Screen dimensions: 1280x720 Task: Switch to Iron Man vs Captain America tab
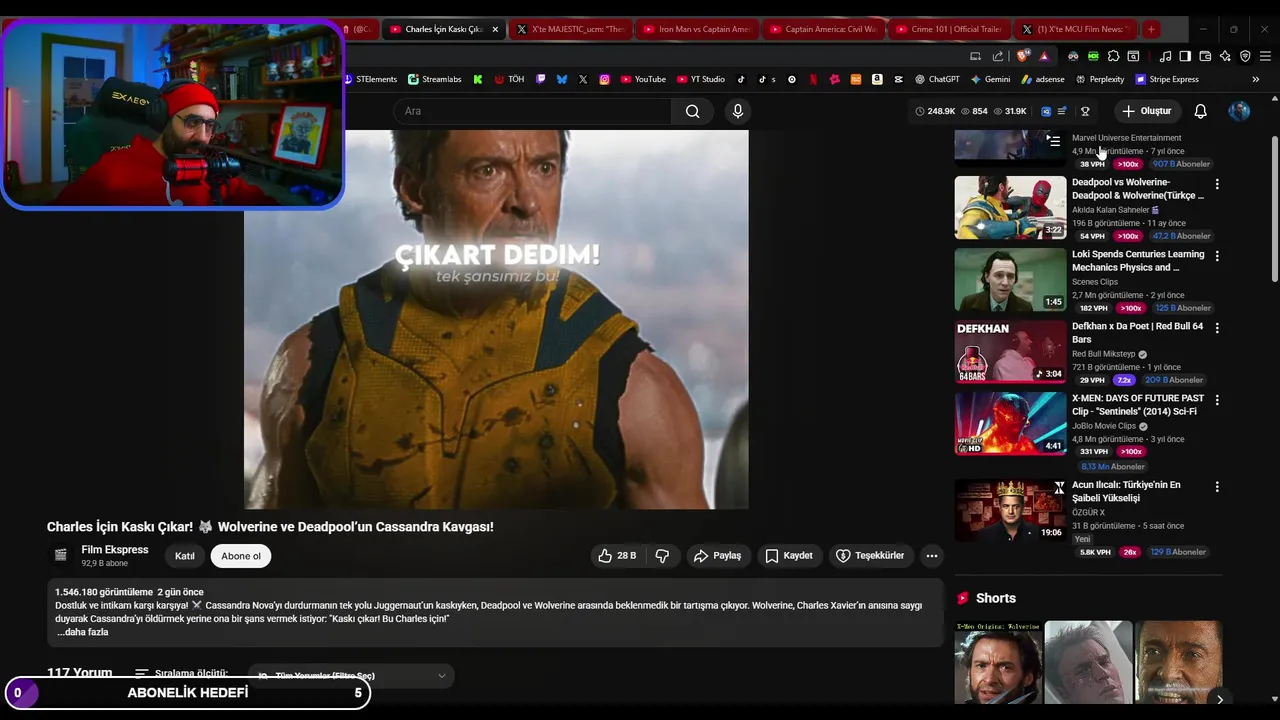click(696, 29)
